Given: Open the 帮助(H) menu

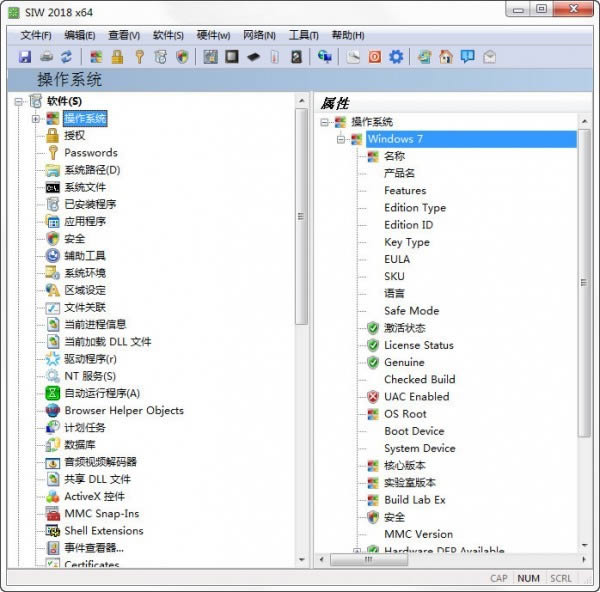Looking at the screenshot, I should [x=348, y=36].
